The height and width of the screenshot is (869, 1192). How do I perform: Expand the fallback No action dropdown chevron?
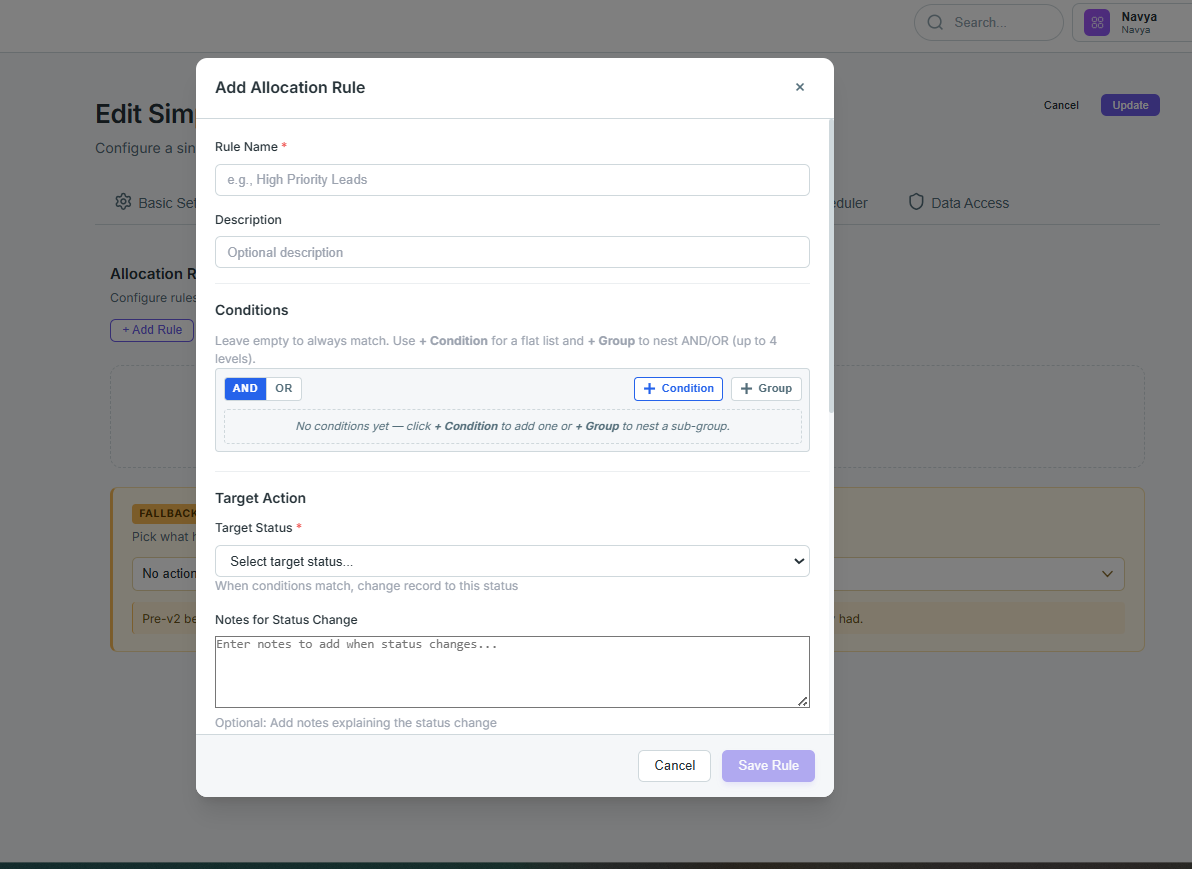(1107, 574)
